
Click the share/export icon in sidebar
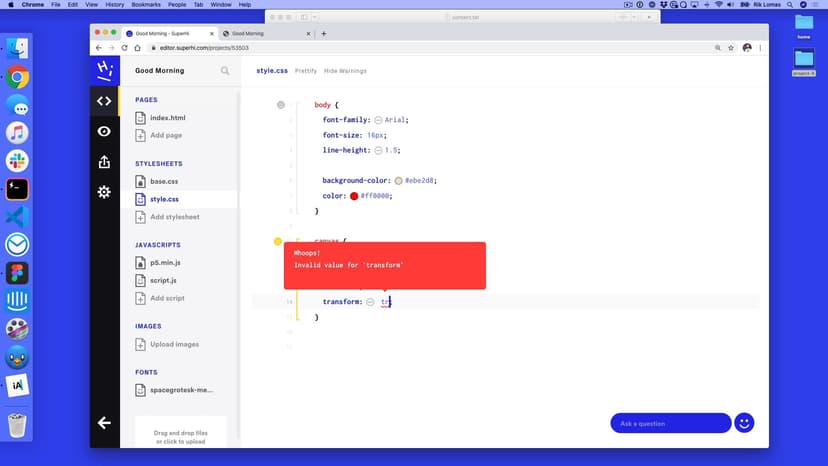(x=104, y=161)
